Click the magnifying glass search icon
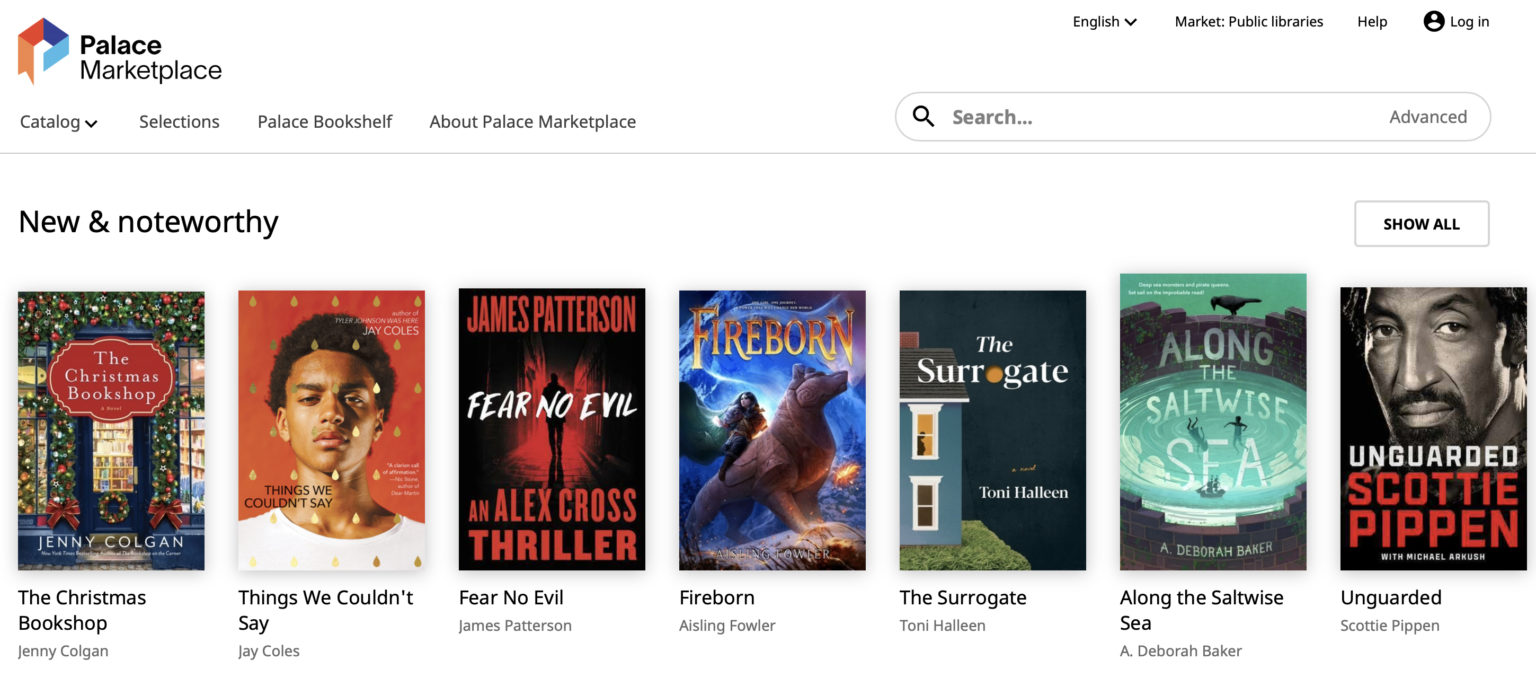1536x686 pixels. (x=924, y=117)
